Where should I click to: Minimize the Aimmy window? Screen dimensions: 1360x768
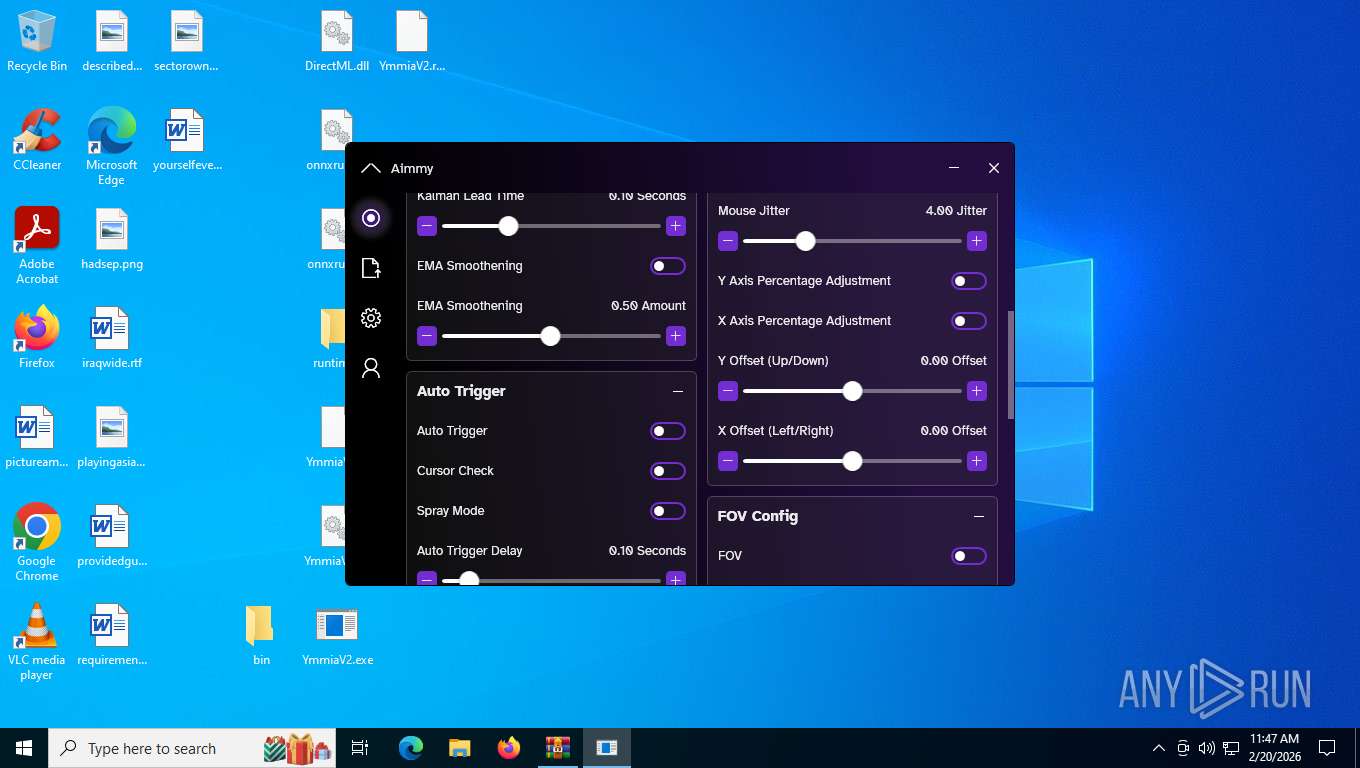click(x=954, y=168)
